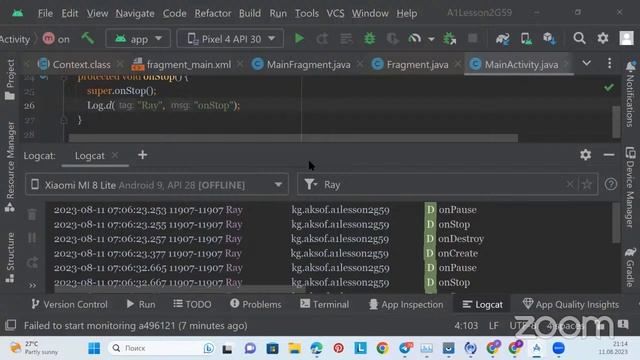Open the Structure side panel
The image size is (640, 360).
[10, 258]
